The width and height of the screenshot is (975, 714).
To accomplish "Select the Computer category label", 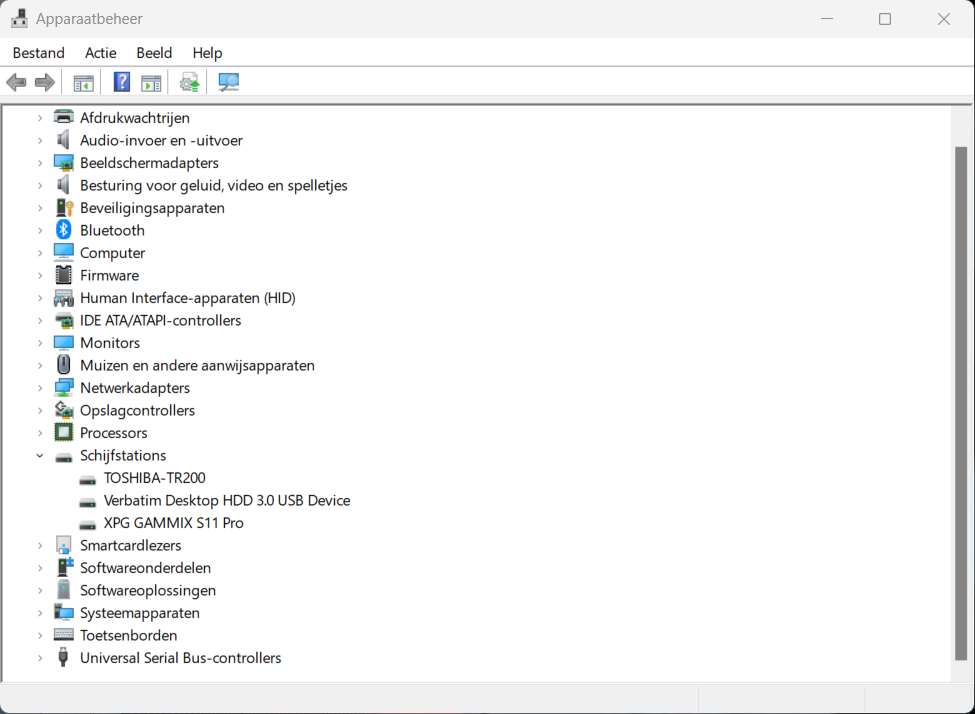I will coord(113,253).
